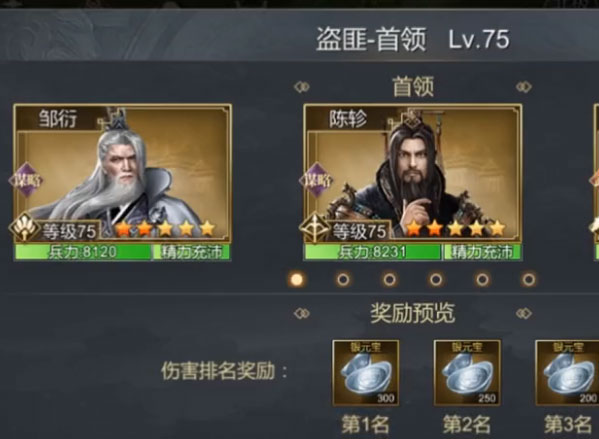Open general 邹衍 hero card

point(122,182)
